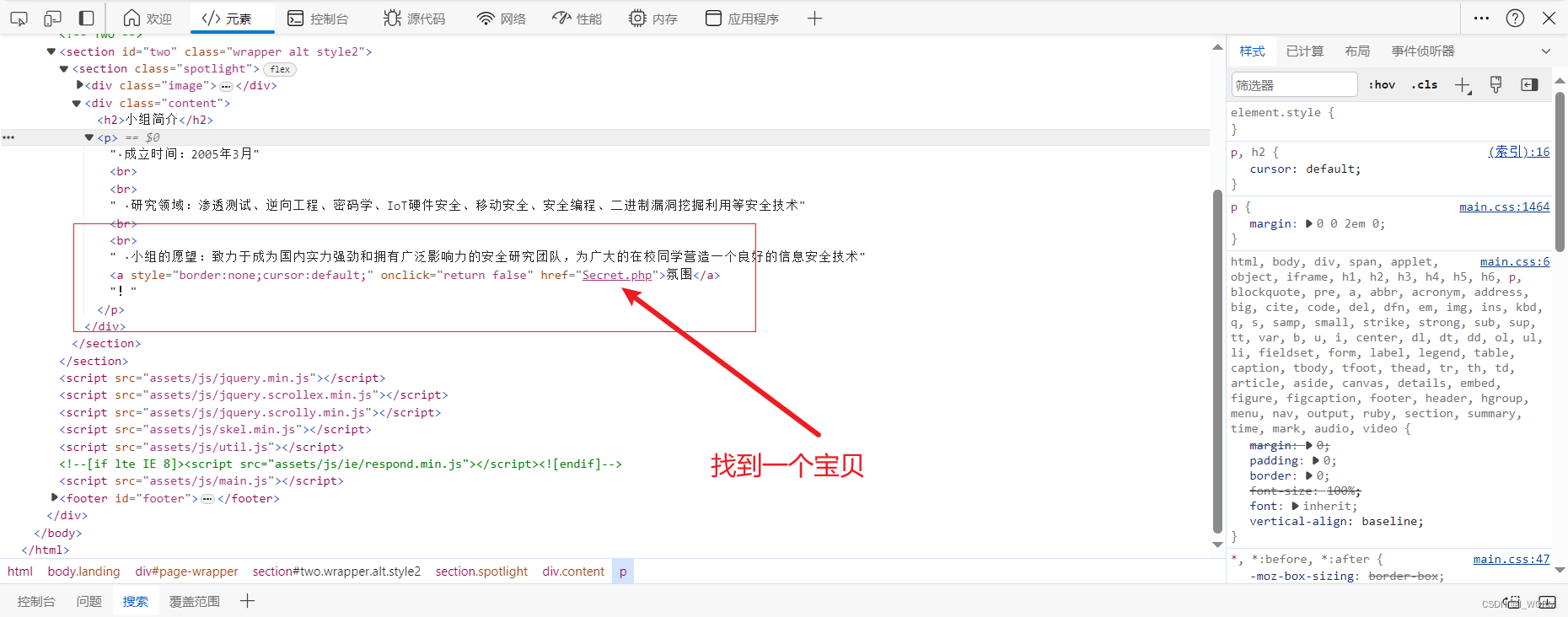Select div#page-wrapper breadcrumb

click(186, 571)
